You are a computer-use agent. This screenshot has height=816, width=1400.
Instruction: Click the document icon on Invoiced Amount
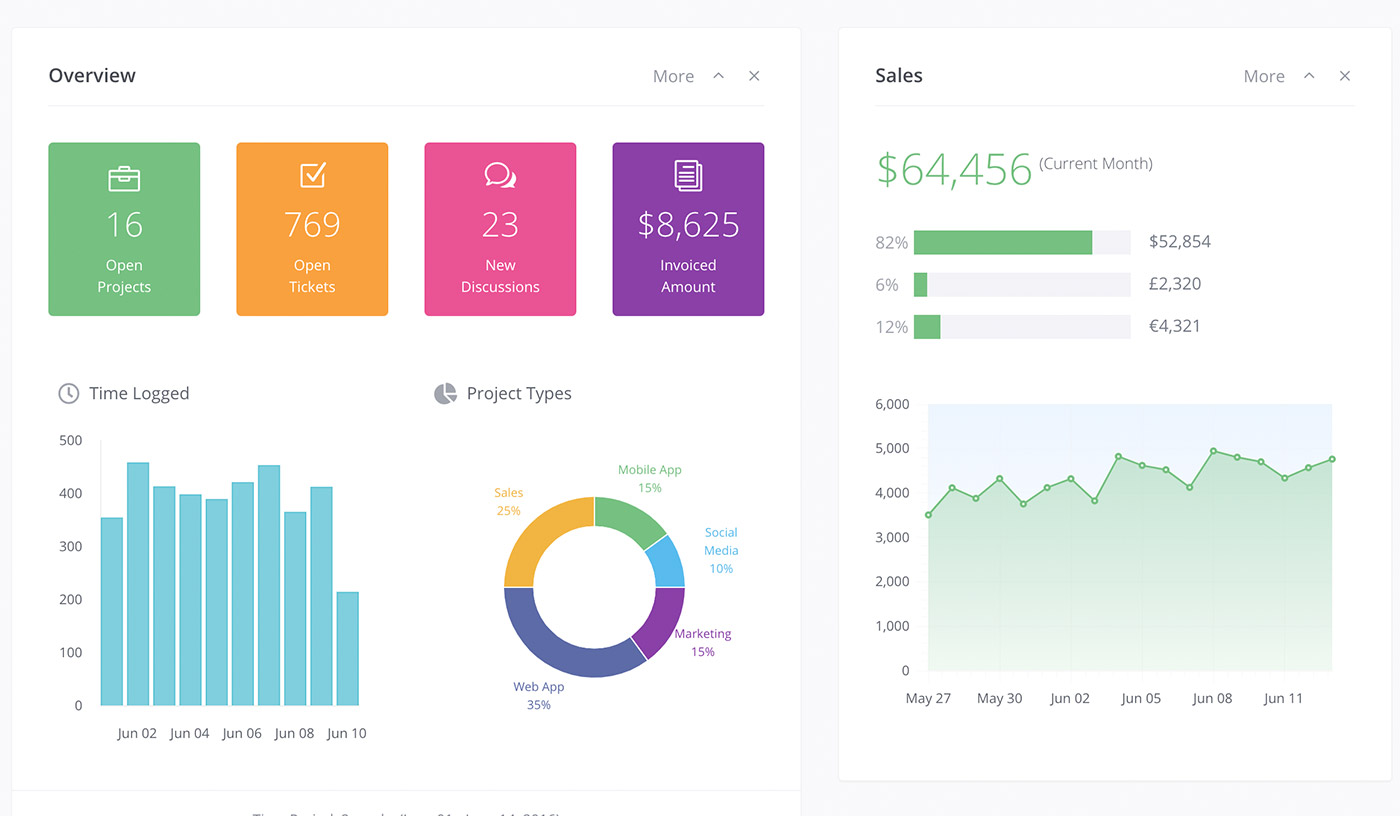pyautogui.click(x=688, y=175)
